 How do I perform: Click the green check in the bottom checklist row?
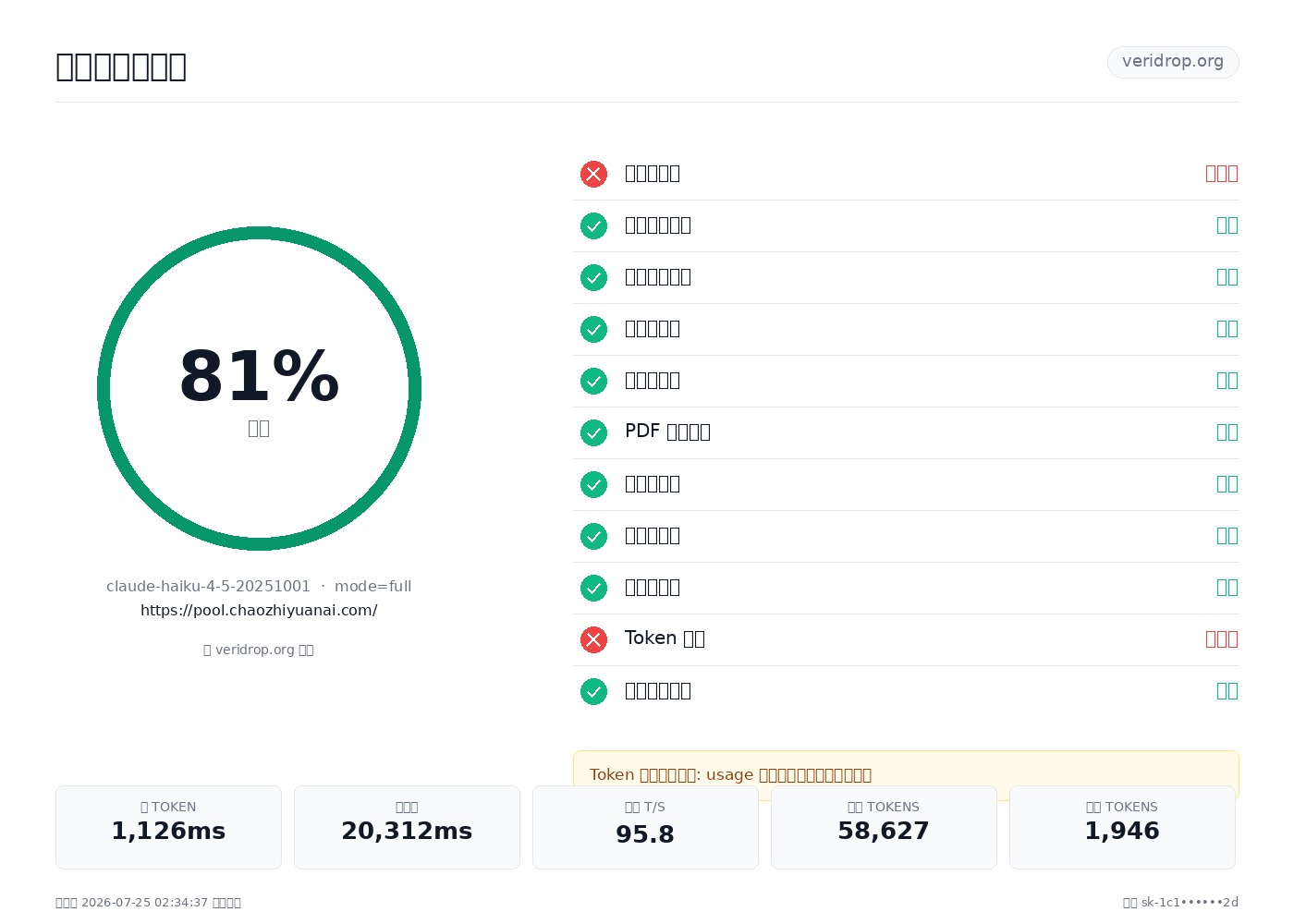(593, 691)
